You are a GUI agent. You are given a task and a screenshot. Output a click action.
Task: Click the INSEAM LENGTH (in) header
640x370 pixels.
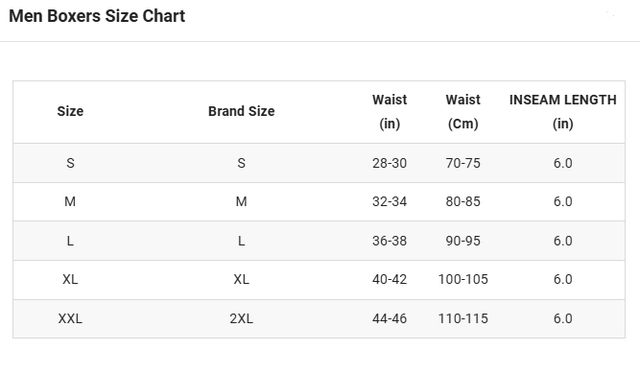(x=563, y=112)
